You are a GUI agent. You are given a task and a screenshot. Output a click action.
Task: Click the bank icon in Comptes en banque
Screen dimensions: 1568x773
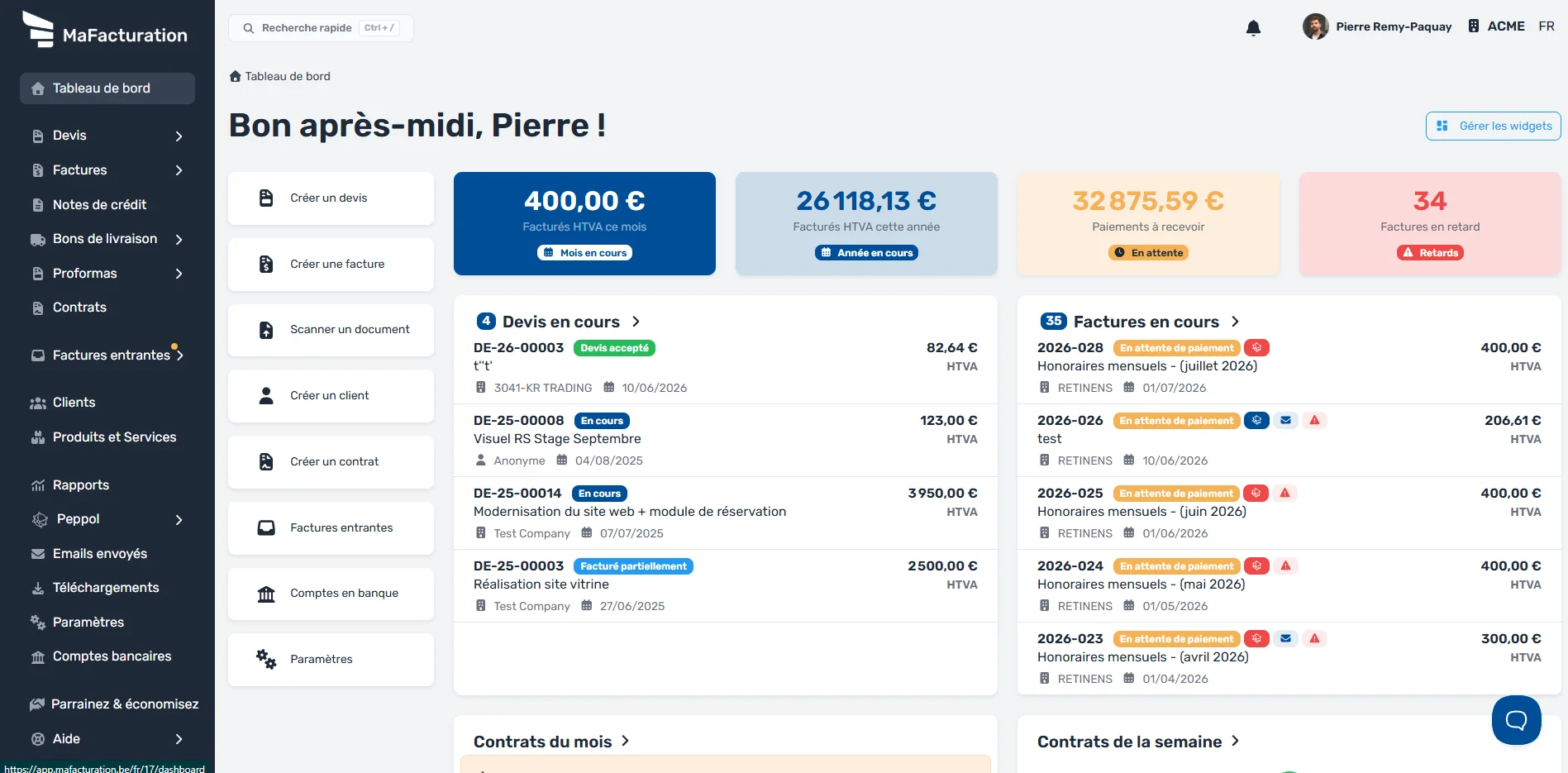click(x=266, y=594)
